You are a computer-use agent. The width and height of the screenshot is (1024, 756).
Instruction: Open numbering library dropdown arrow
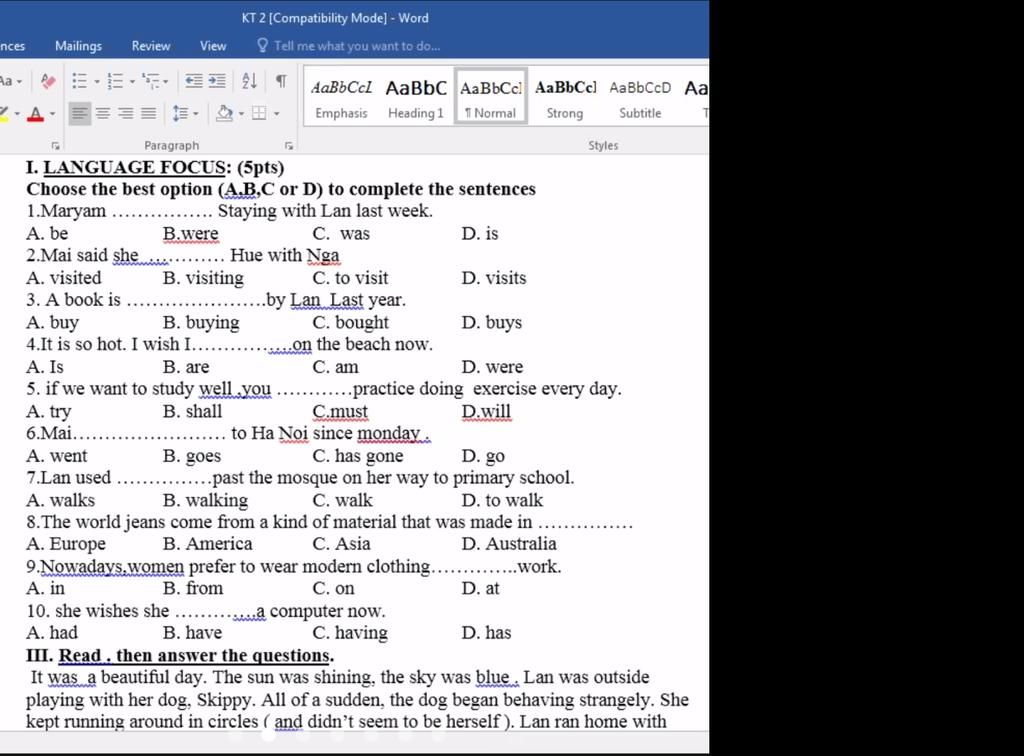coord(133,82)
